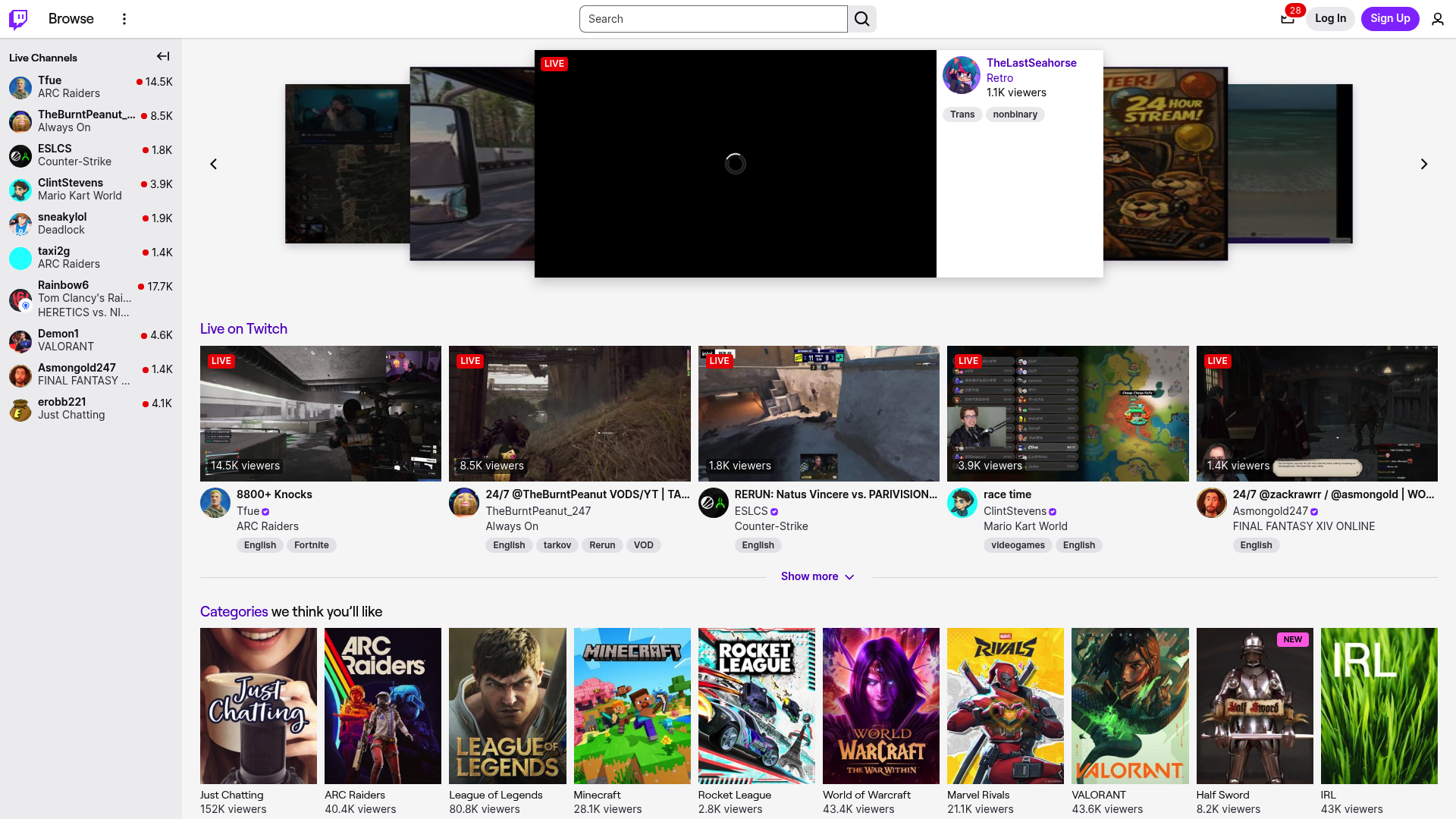Click the left carousel chevron

[213, 164]
